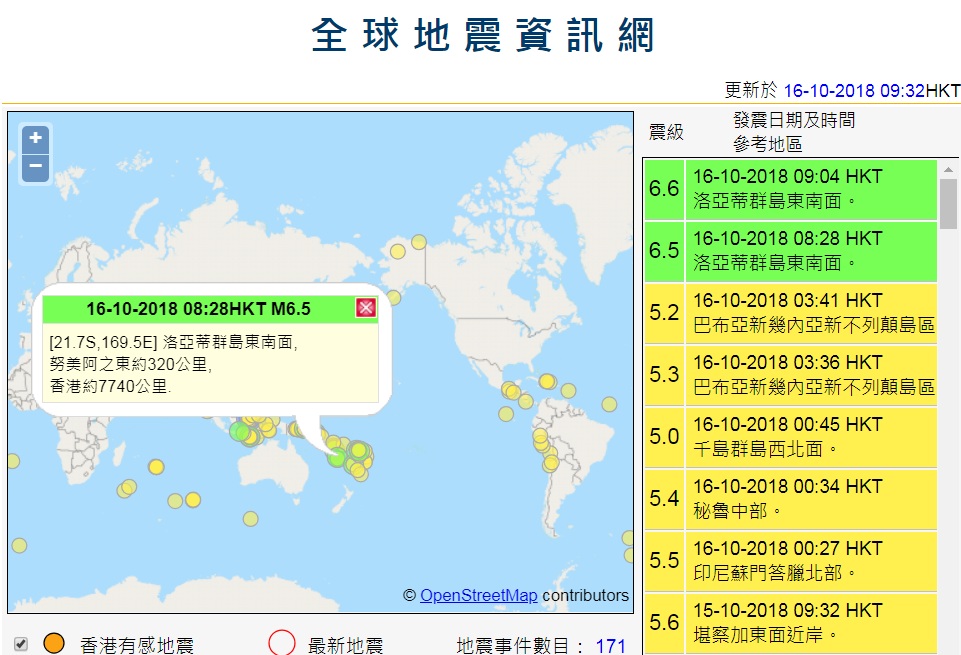Click the green earthquake marker under the popup pointer
961x655 pixels.
pos(336,457)
